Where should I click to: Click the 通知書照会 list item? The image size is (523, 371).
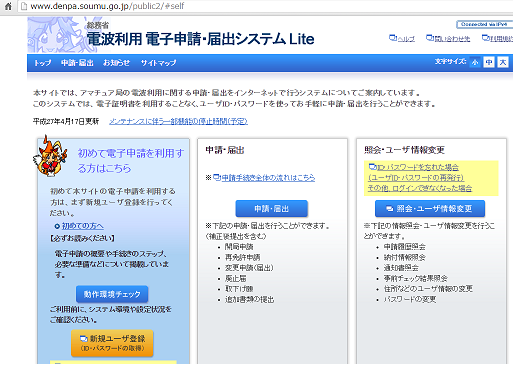click(x=401, y=268)
